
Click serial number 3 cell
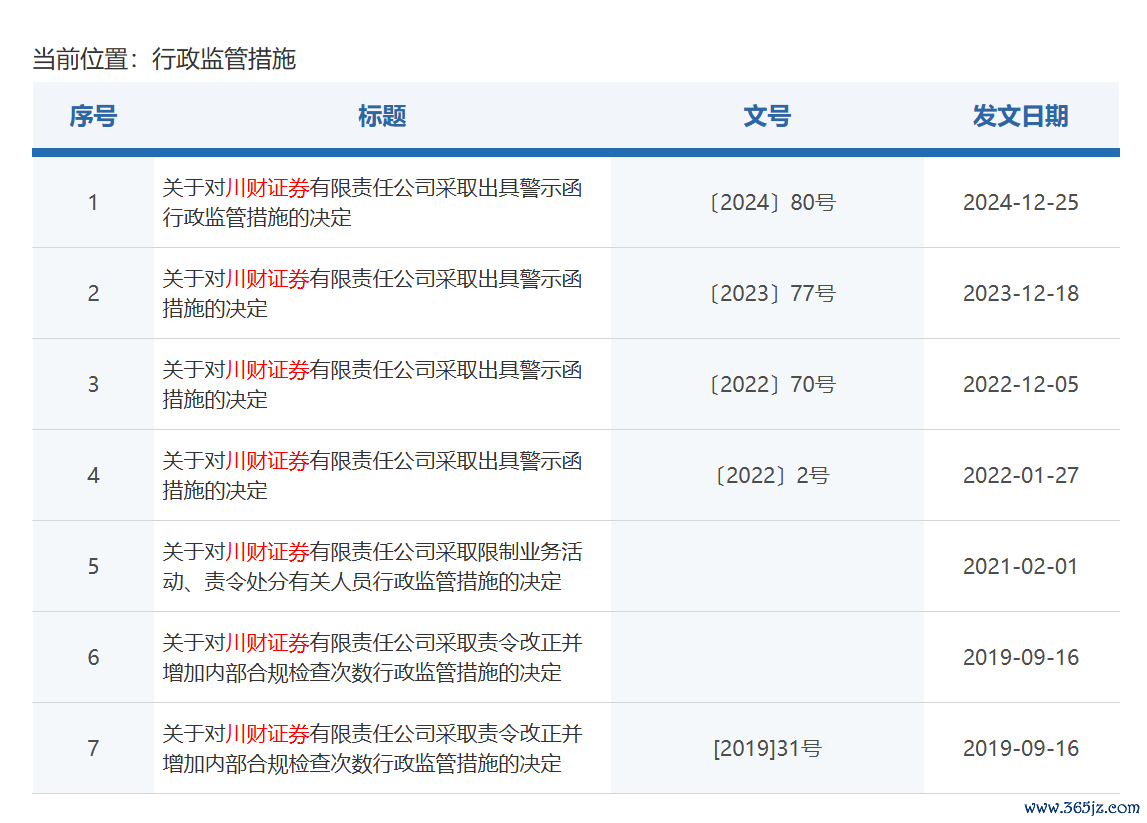pos(93,384)
